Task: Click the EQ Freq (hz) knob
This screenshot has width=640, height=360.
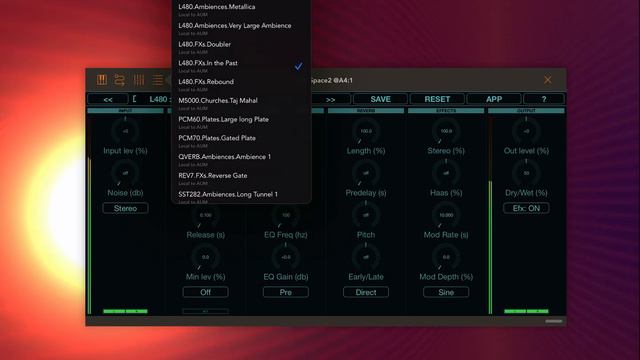Action: 286,215
